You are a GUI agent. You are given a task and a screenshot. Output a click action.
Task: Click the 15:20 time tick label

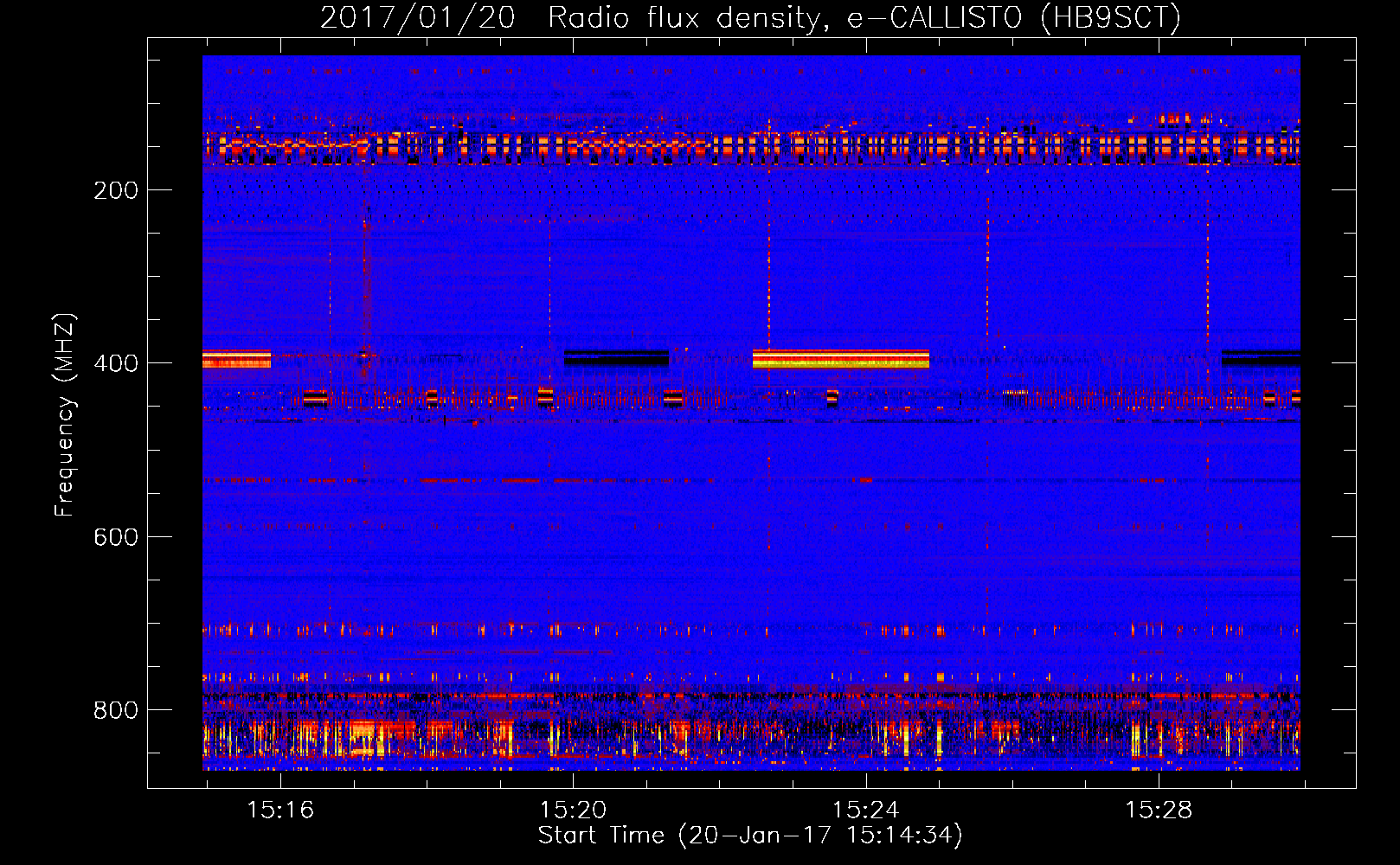coord(573,811)
